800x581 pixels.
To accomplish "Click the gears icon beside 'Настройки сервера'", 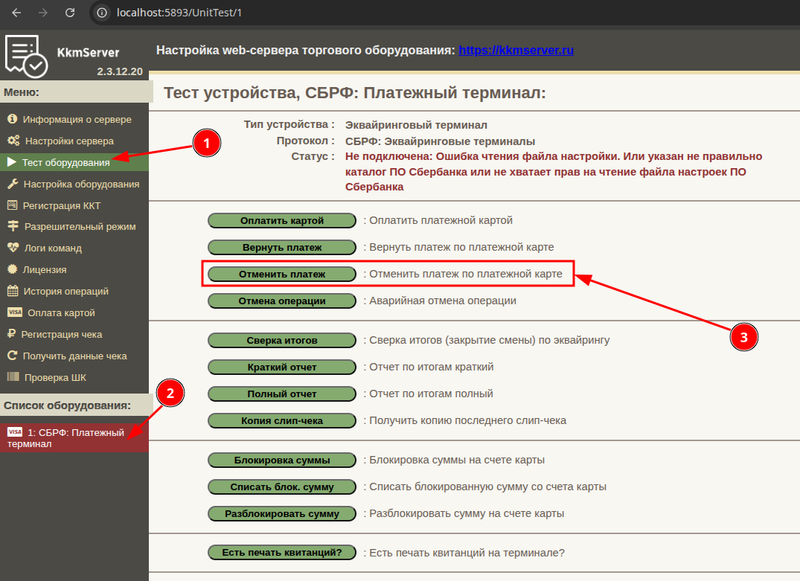I will pyautogui.click(x=13, y=141).
